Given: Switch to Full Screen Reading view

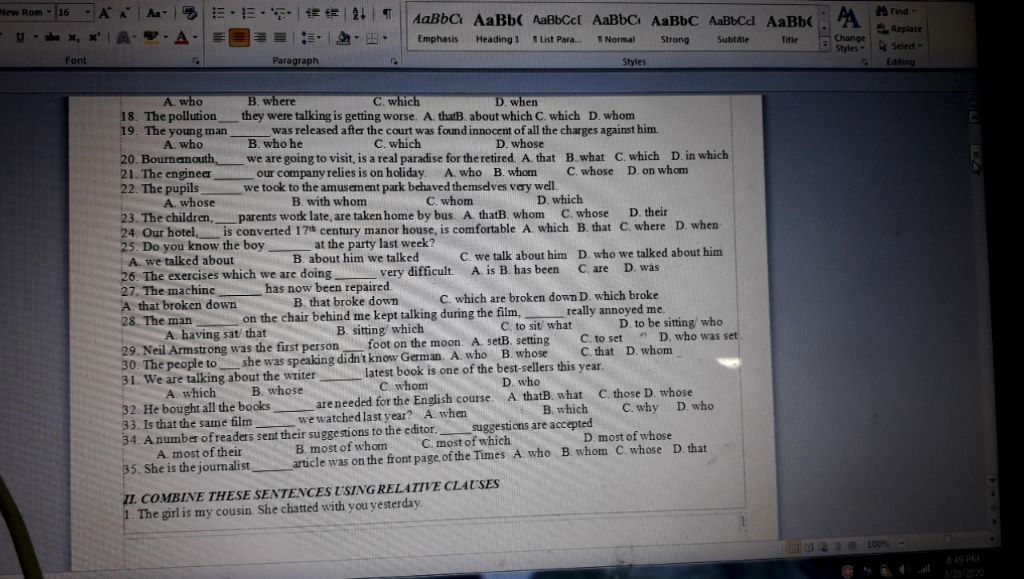Looking at the screenshot, I should click(808, 547).
